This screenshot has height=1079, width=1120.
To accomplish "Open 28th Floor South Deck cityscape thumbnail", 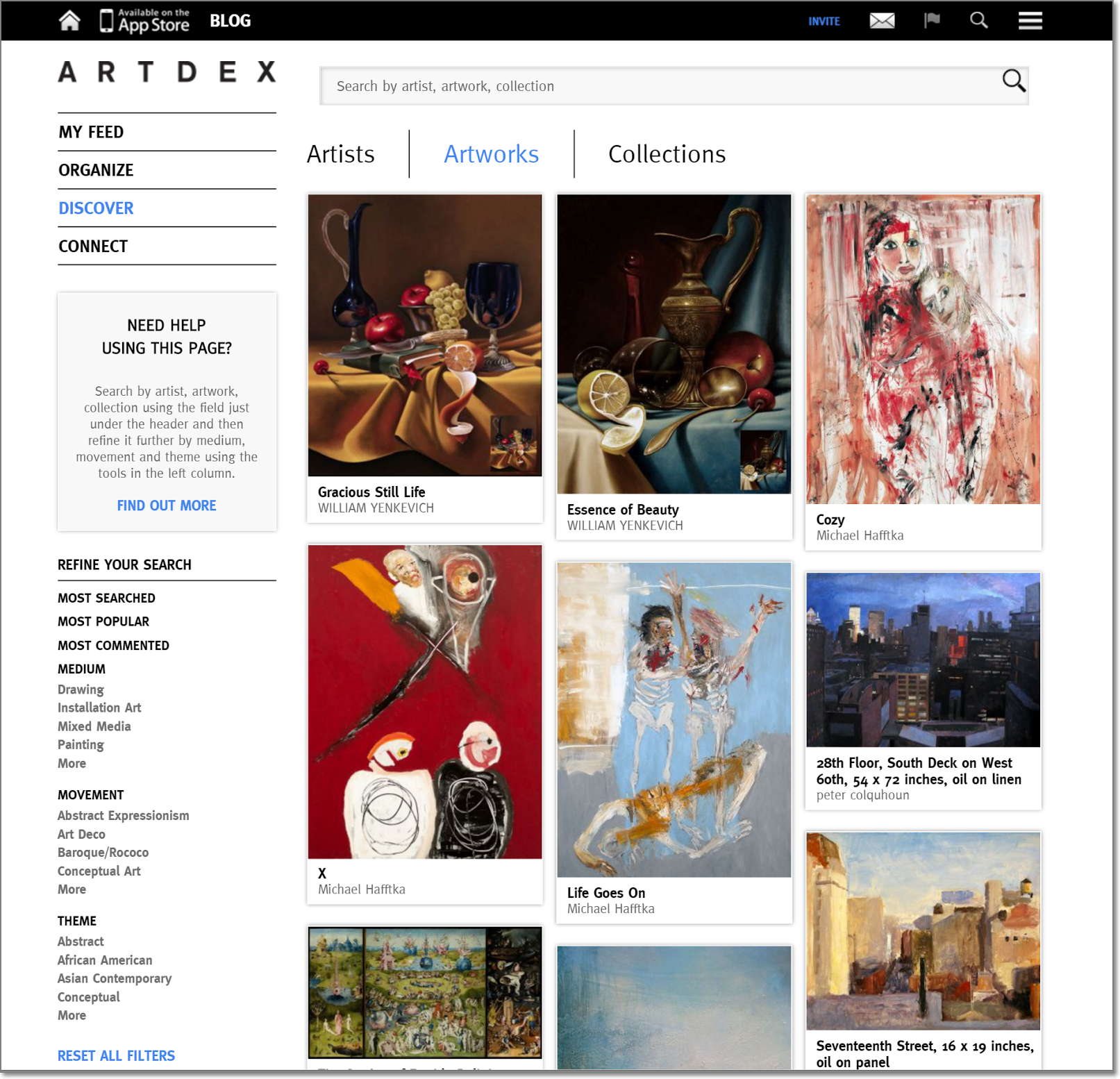I will [x=923, y=660].
